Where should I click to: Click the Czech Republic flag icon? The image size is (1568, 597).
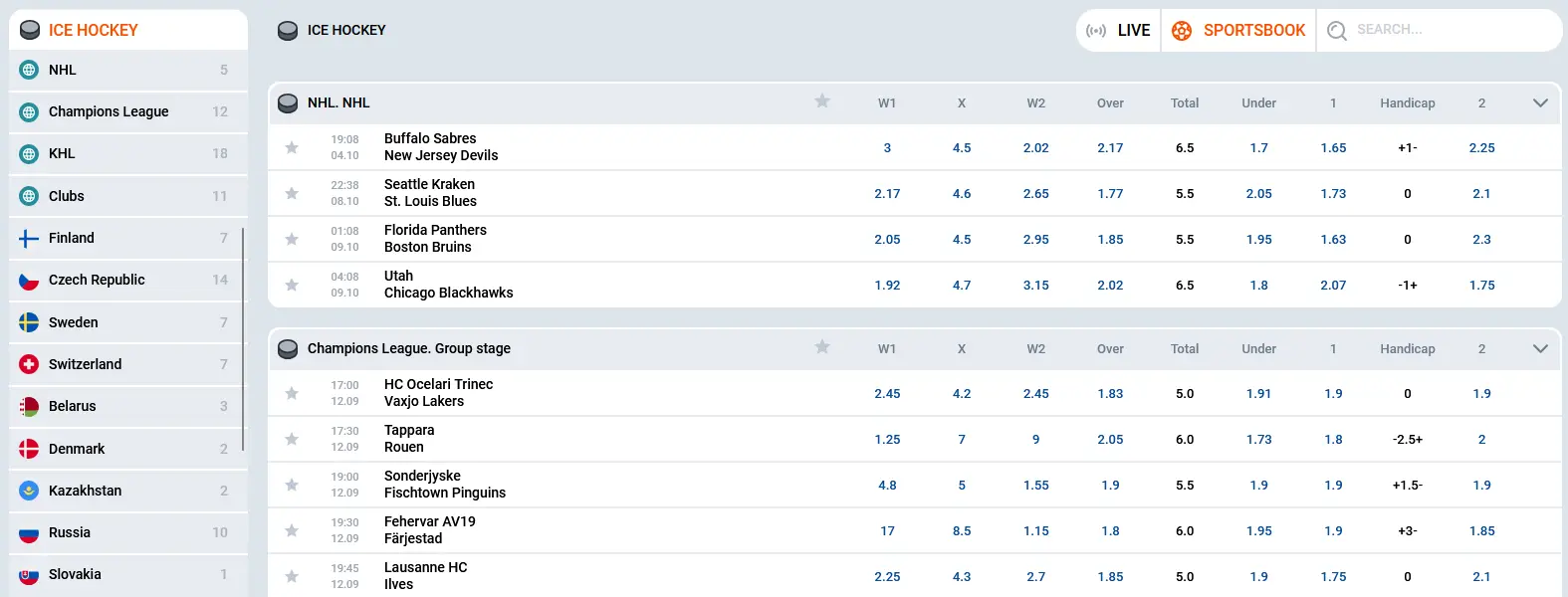(x=29, y=281)
